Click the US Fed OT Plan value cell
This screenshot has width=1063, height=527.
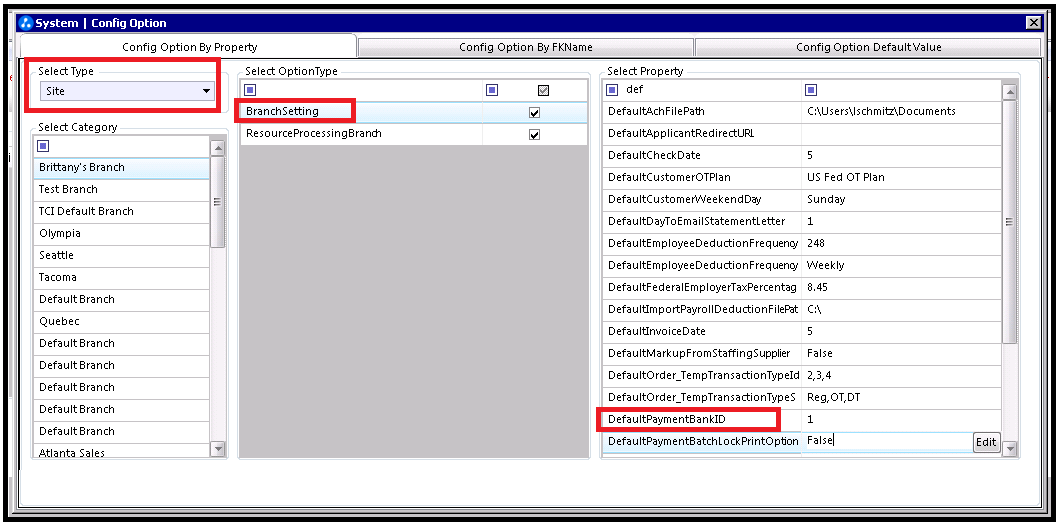click(x=902, y=178)
